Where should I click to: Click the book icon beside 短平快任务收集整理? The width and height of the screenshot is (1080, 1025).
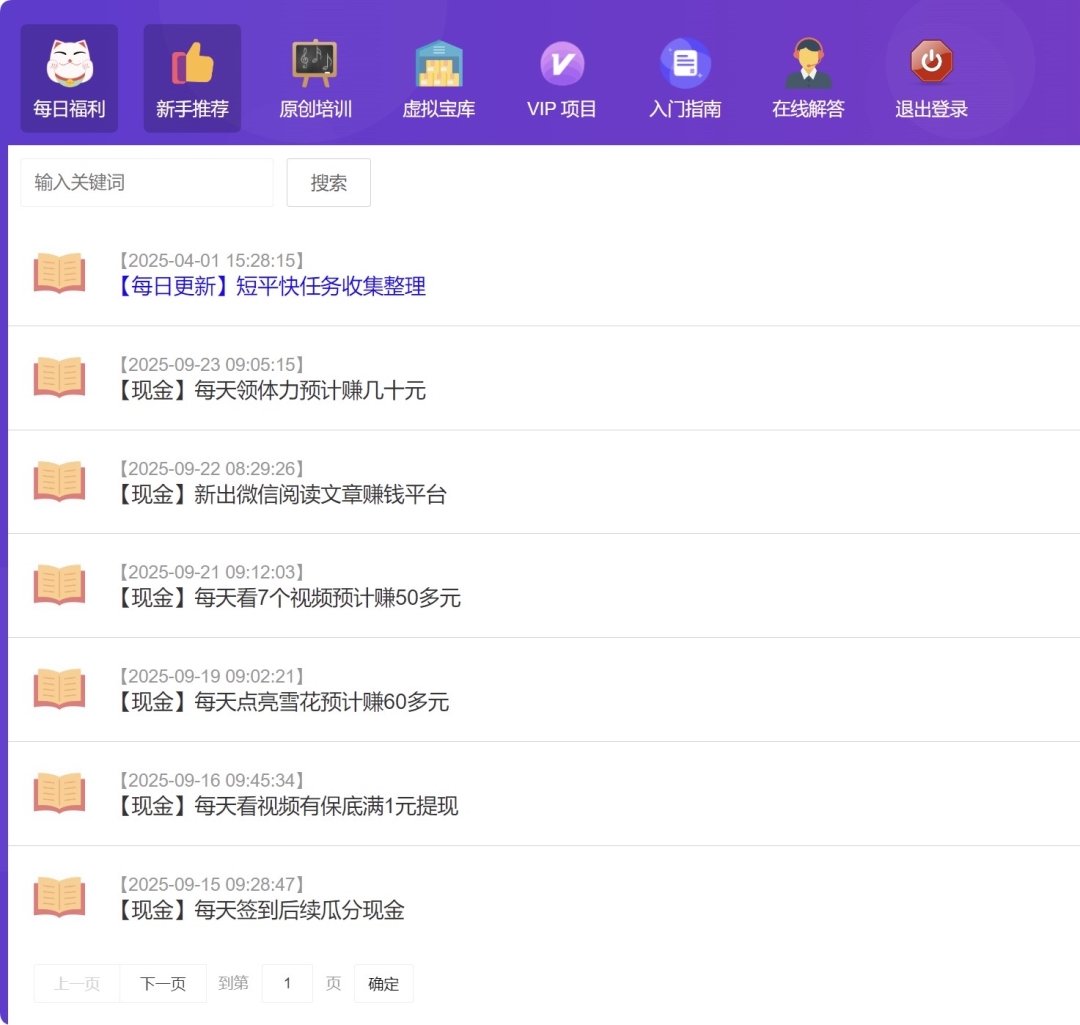(x=60, y=273)
